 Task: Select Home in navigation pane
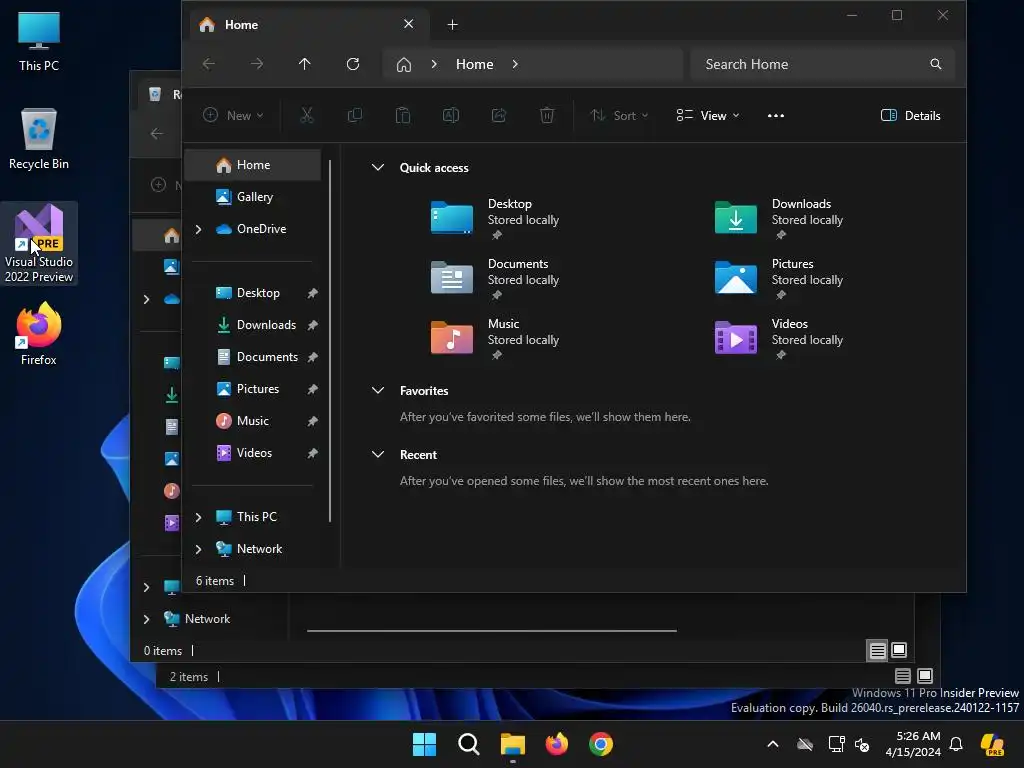pyautogui.click(x=253, y=165)
